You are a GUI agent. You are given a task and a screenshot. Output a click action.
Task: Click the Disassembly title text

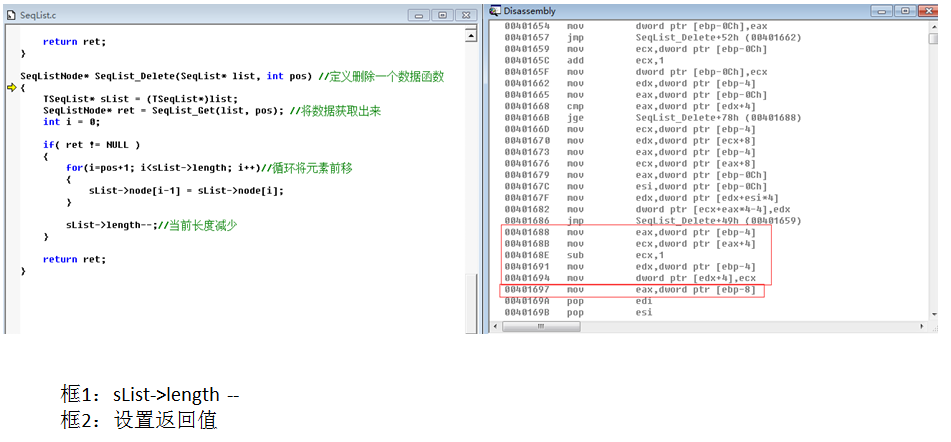(x=529, y=11)
